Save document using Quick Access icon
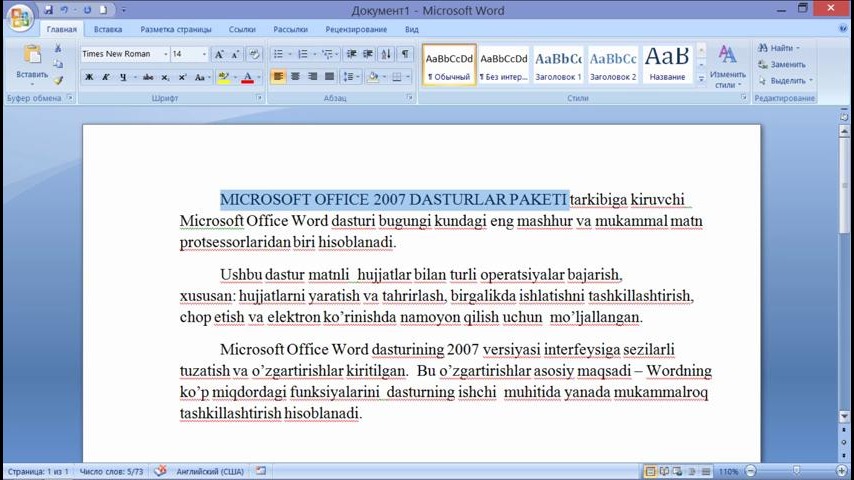The width and height of the screenshot is (854, 480). 48,10
